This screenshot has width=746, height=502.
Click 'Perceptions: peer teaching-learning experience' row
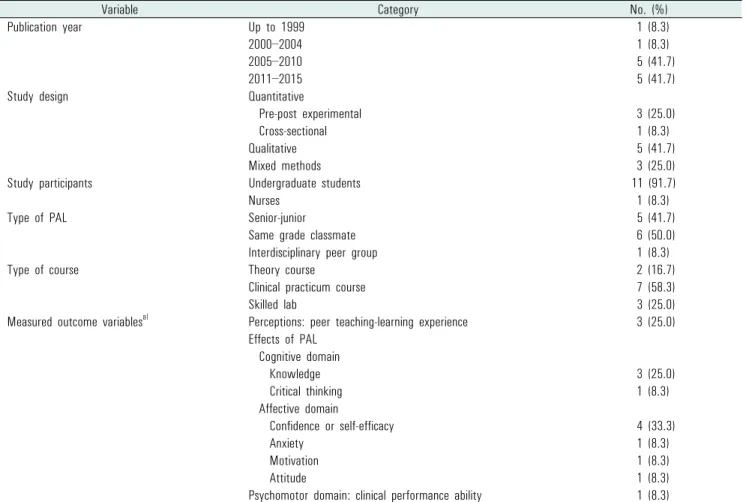358,322
